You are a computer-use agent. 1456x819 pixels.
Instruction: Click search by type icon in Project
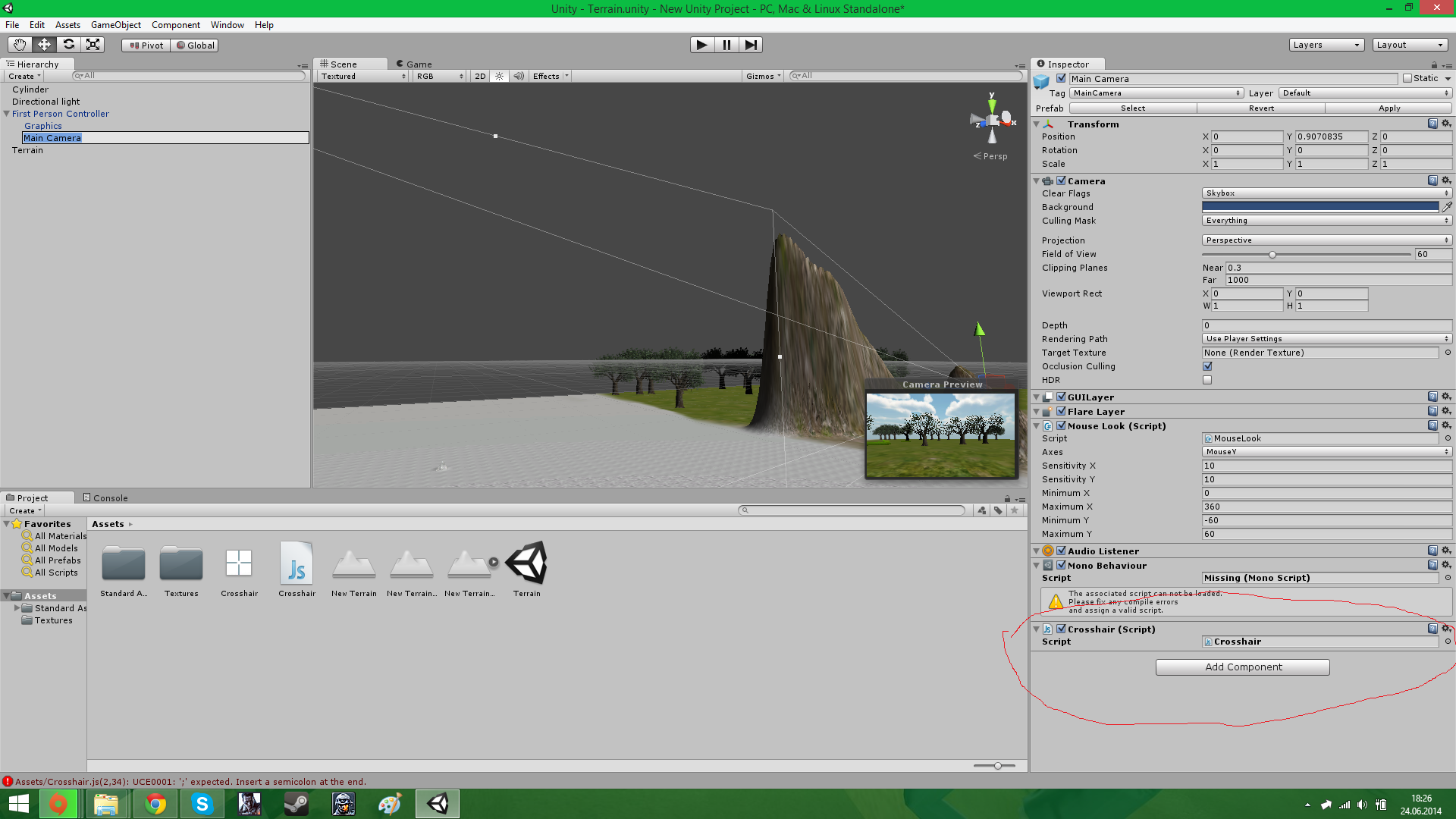pyautogui.click(x=982, y=510)
